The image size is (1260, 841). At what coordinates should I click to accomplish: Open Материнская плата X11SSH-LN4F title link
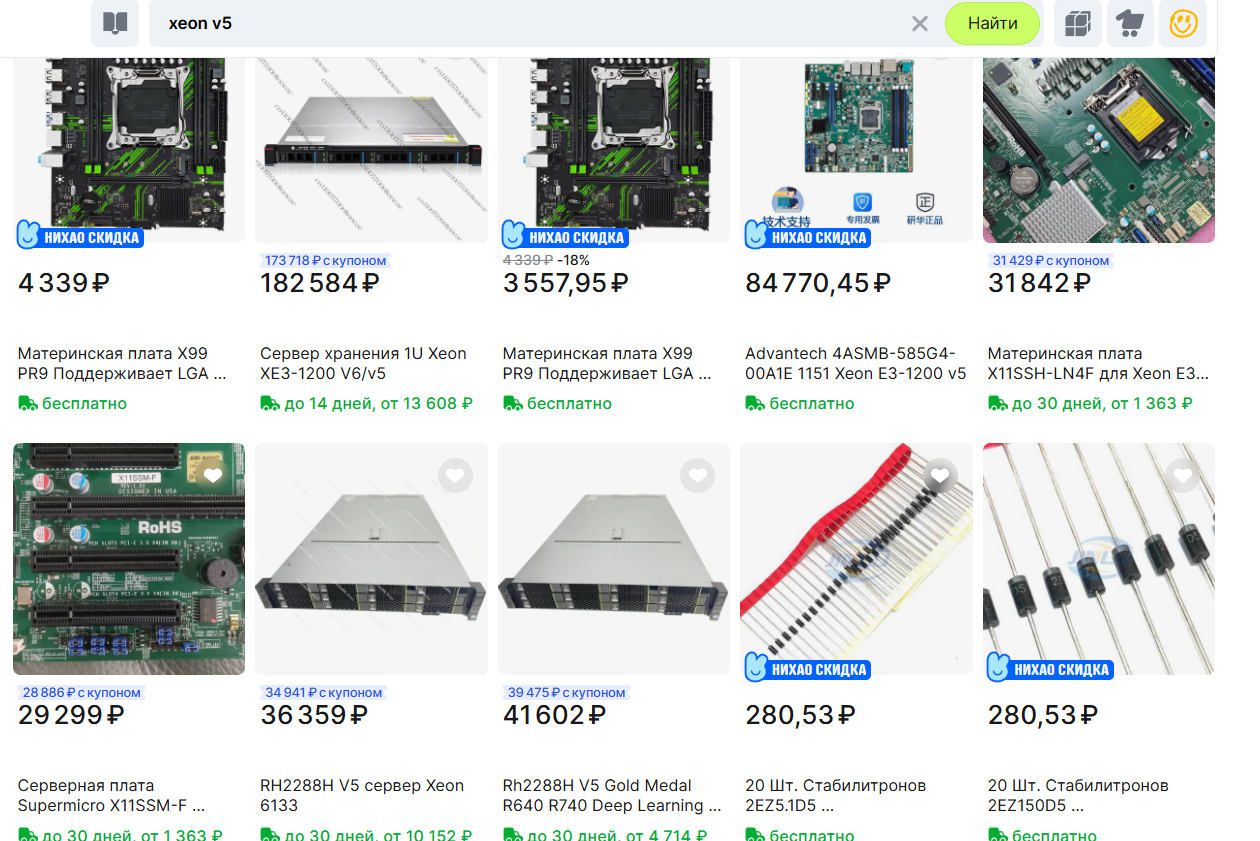click(x=1098, y=363)
